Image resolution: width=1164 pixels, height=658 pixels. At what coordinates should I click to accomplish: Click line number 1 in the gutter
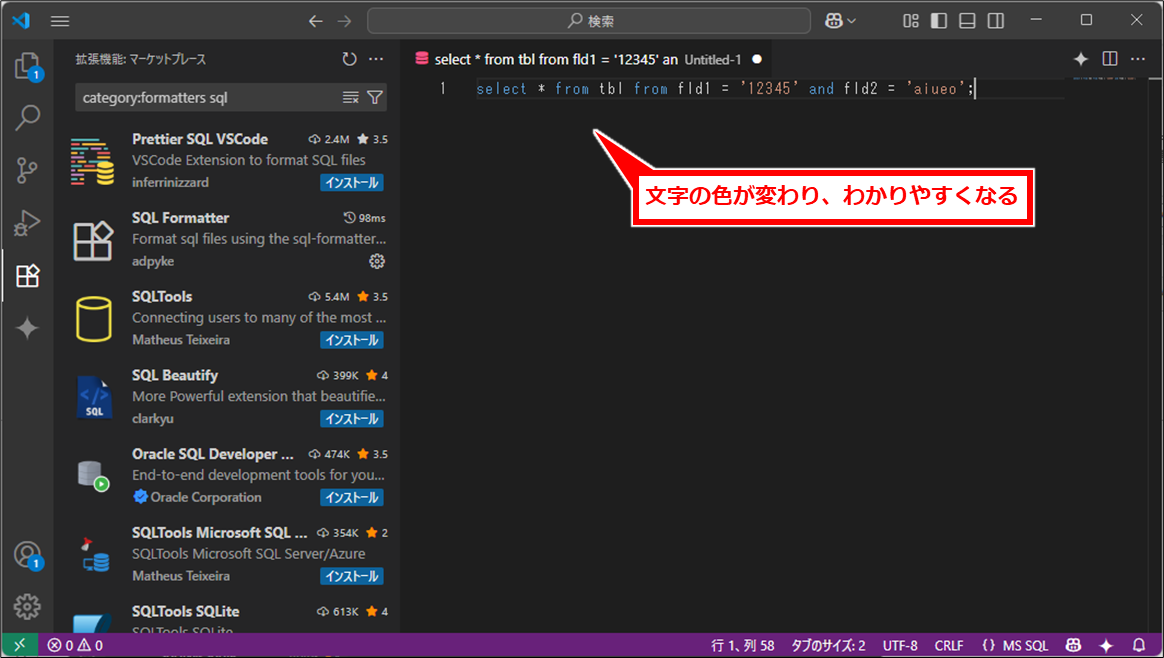coord(443,88)
